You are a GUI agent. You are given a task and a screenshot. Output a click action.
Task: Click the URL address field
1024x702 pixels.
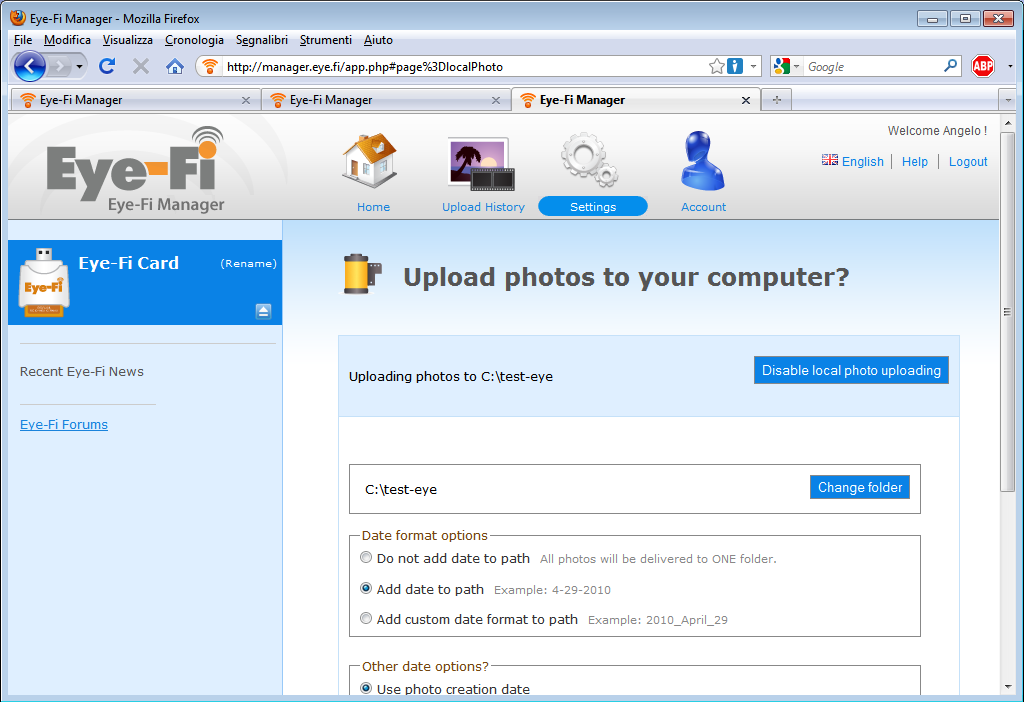[x=465, y=67]
